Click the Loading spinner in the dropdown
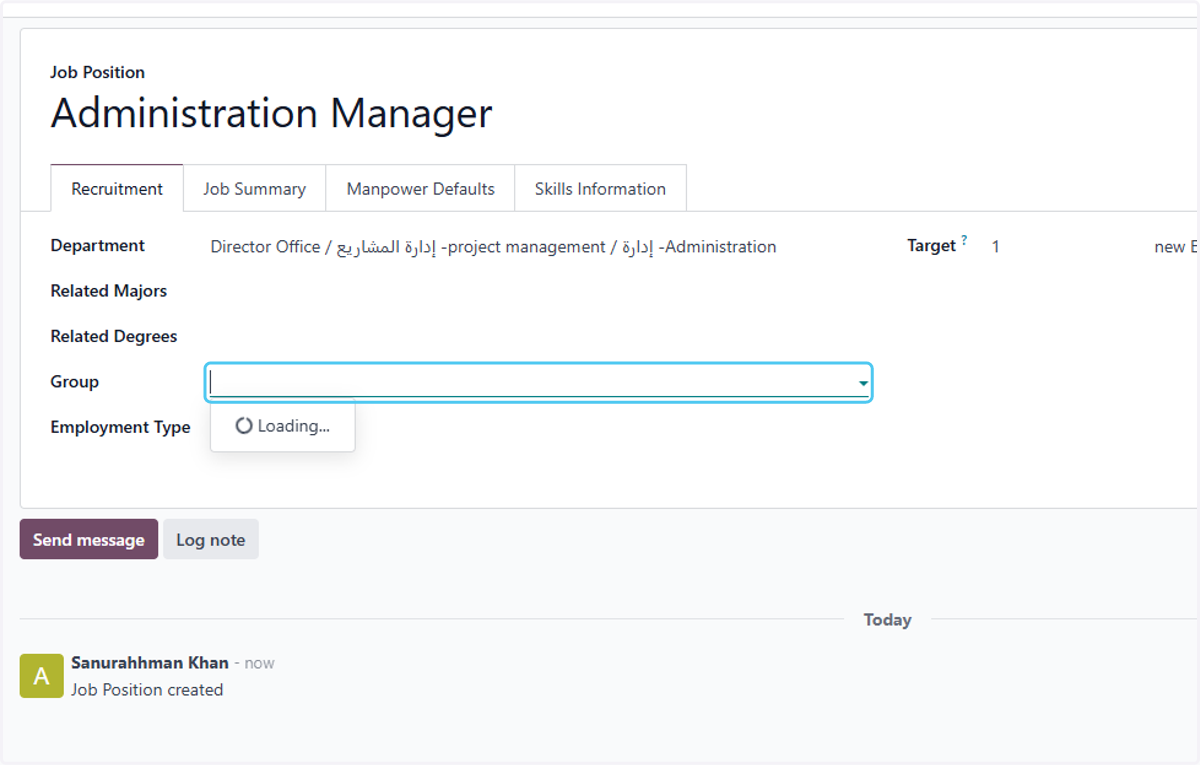Image resolution: width=1200 pixels, height=765 pixels. coord(244,426)
